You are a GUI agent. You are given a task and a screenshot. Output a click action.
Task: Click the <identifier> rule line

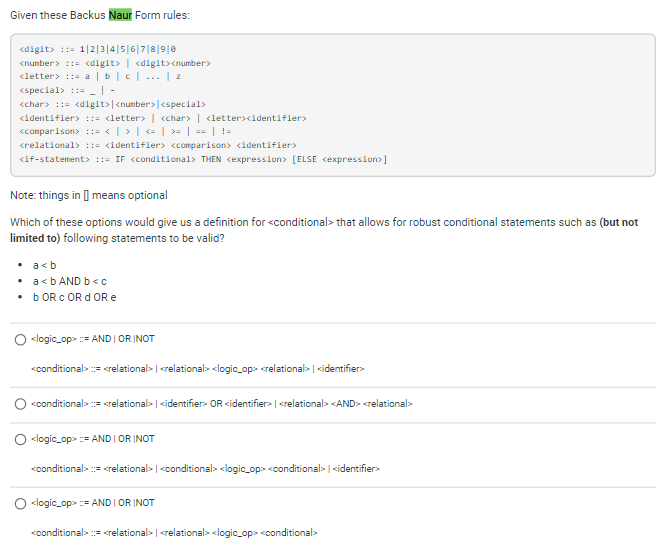pos(163,118)
